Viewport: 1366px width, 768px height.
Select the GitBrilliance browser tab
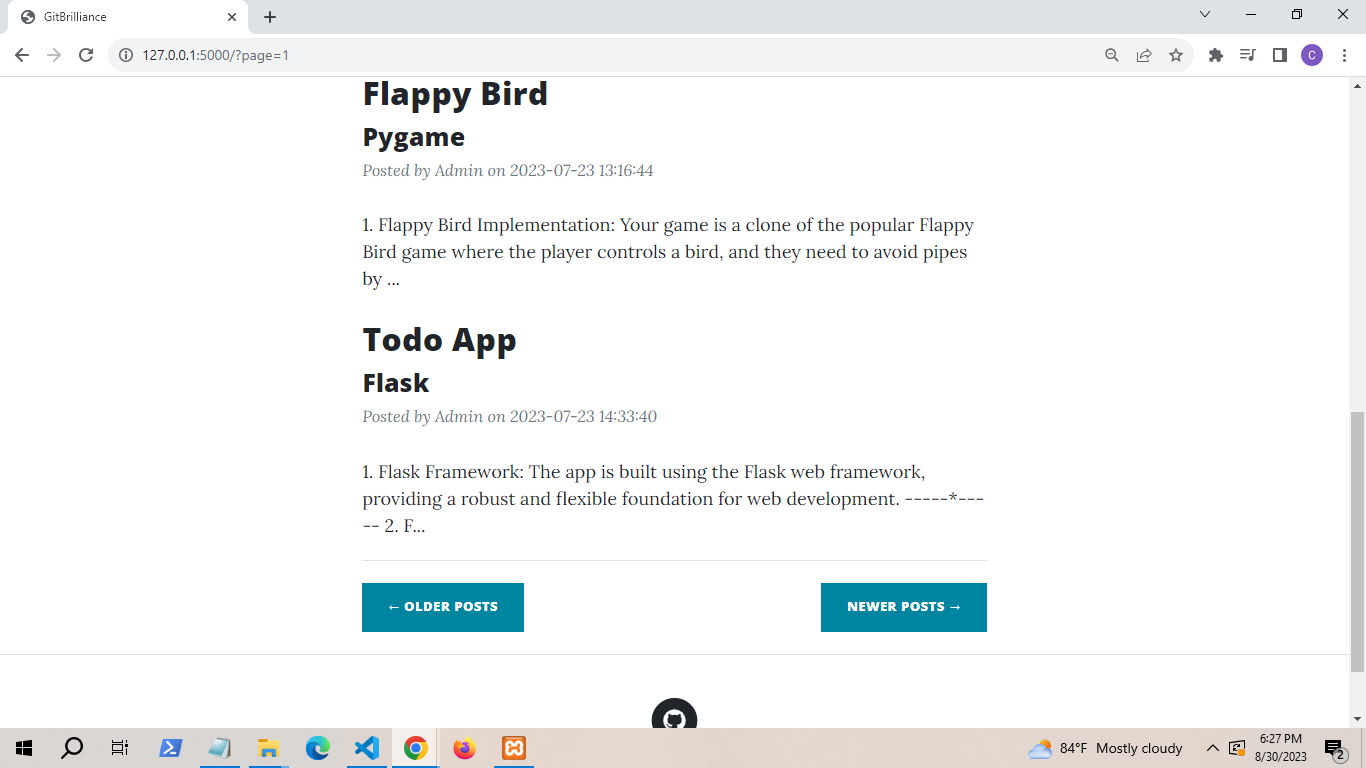130,16
